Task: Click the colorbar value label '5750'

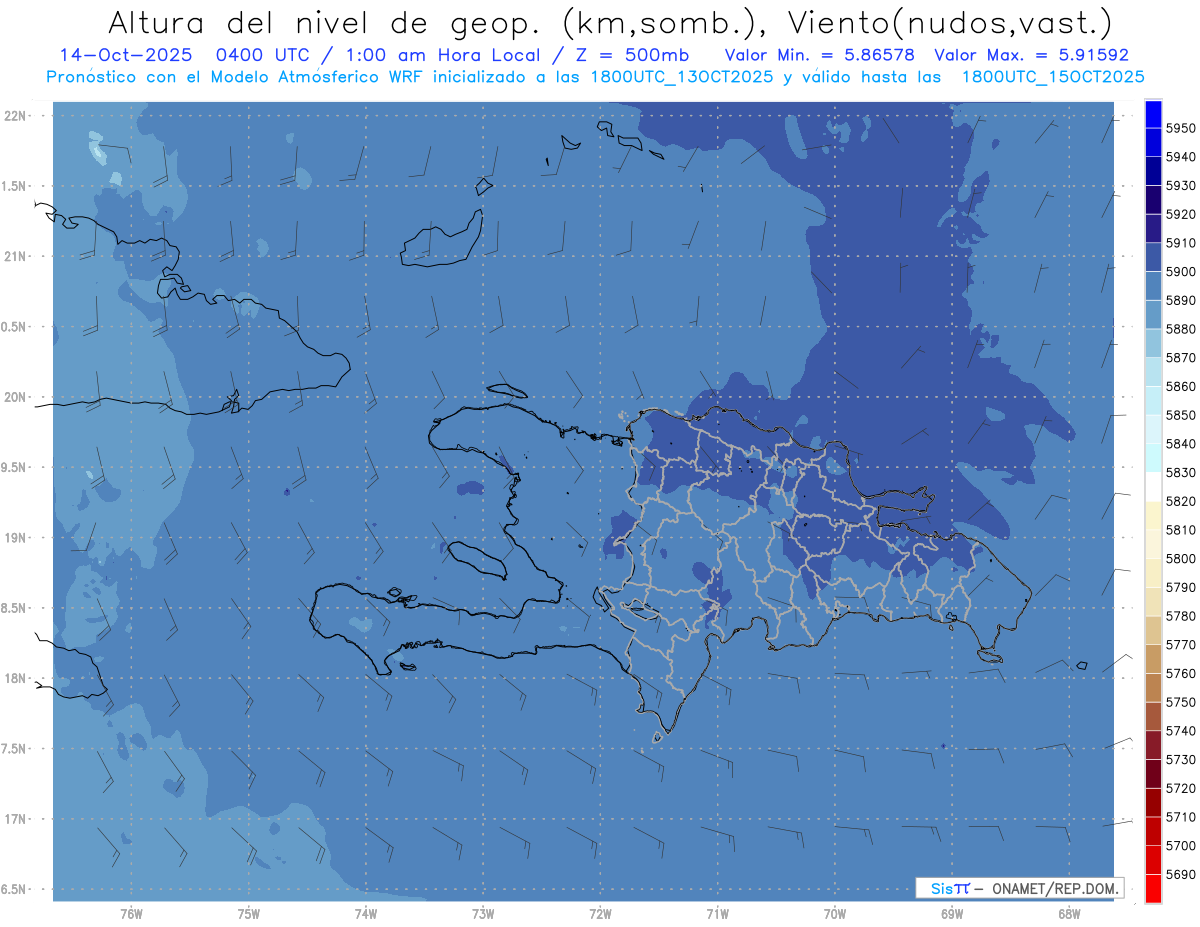Action: pos(1180,702)
